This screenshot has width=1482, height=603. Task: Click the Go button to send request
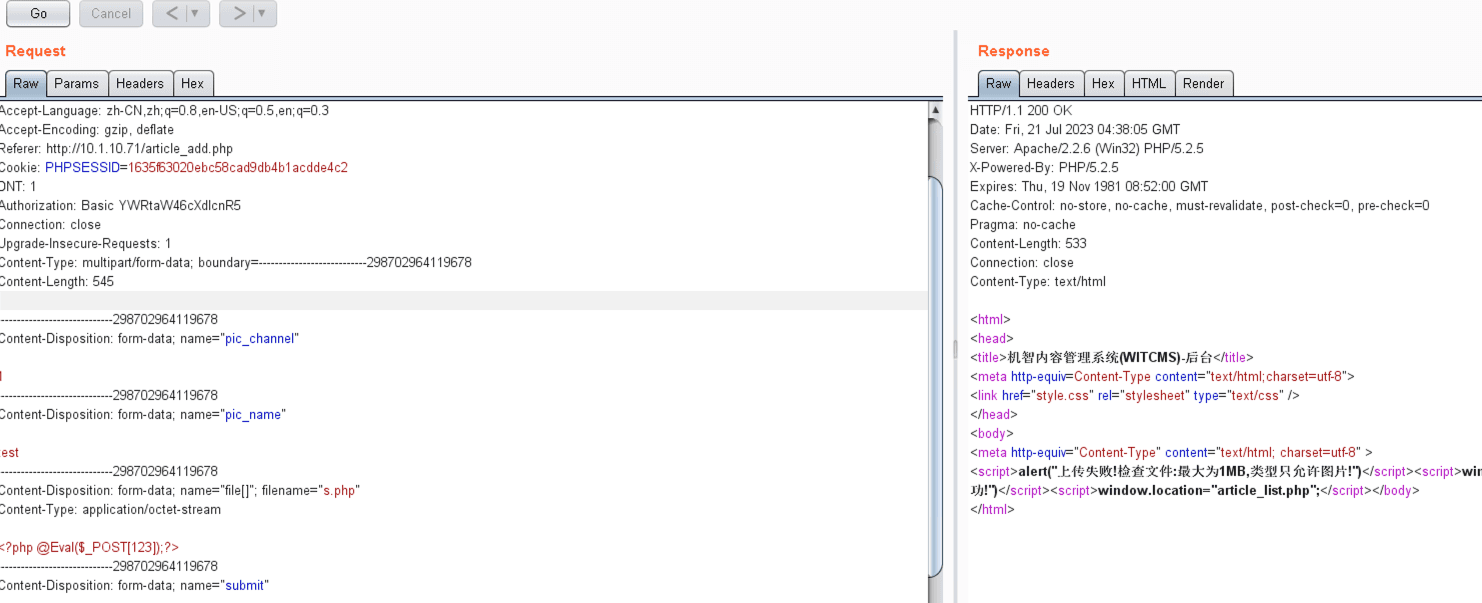[38, 14]
